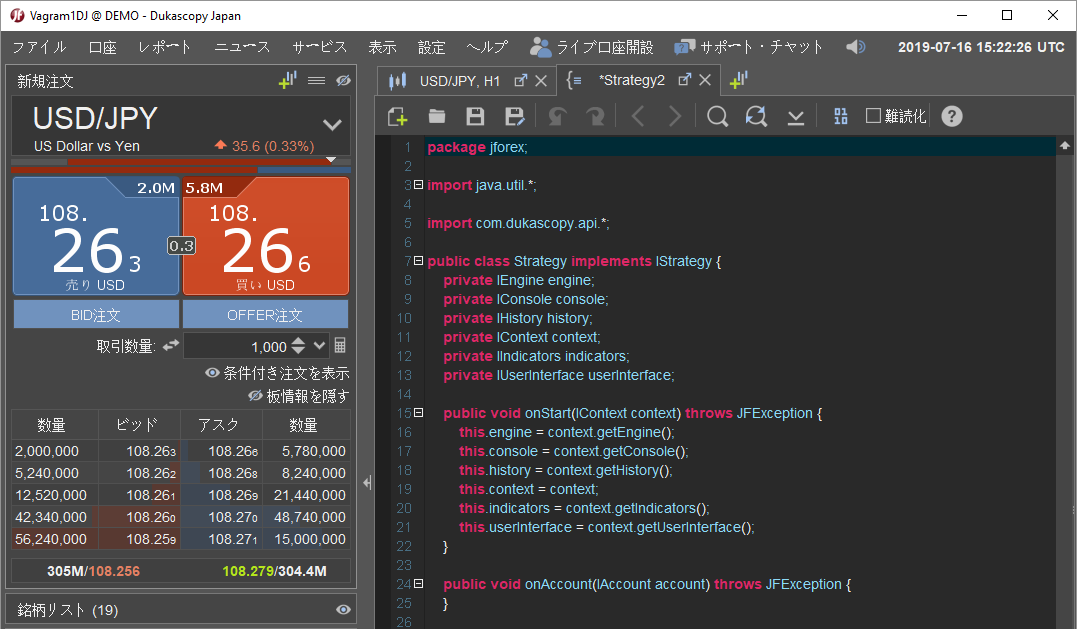Expand the USD/JPY instrument selector chevron
1077x629 pixels.
click(332, 125)
